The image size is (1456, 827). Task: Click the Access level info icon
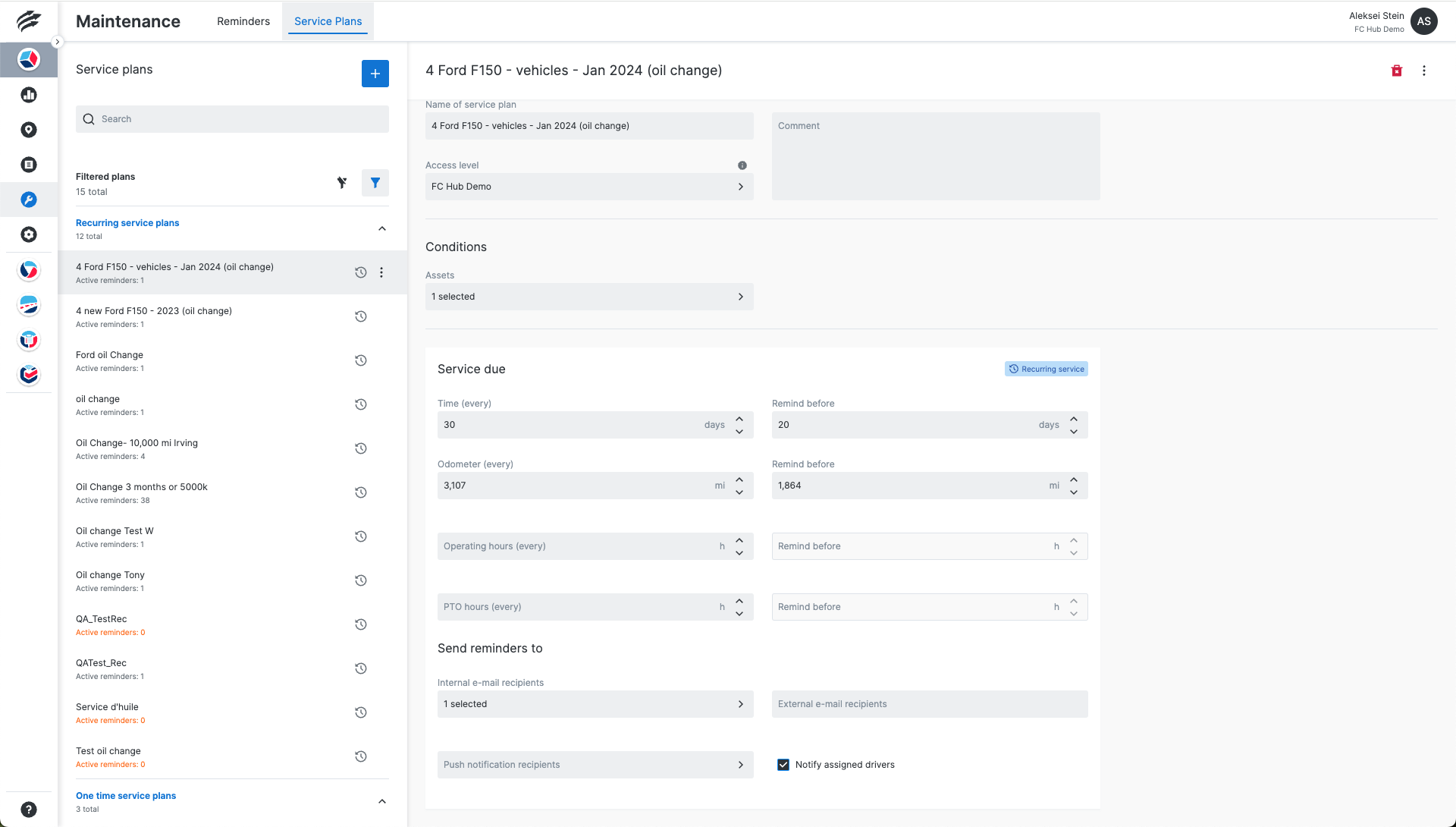click(742, 165)
